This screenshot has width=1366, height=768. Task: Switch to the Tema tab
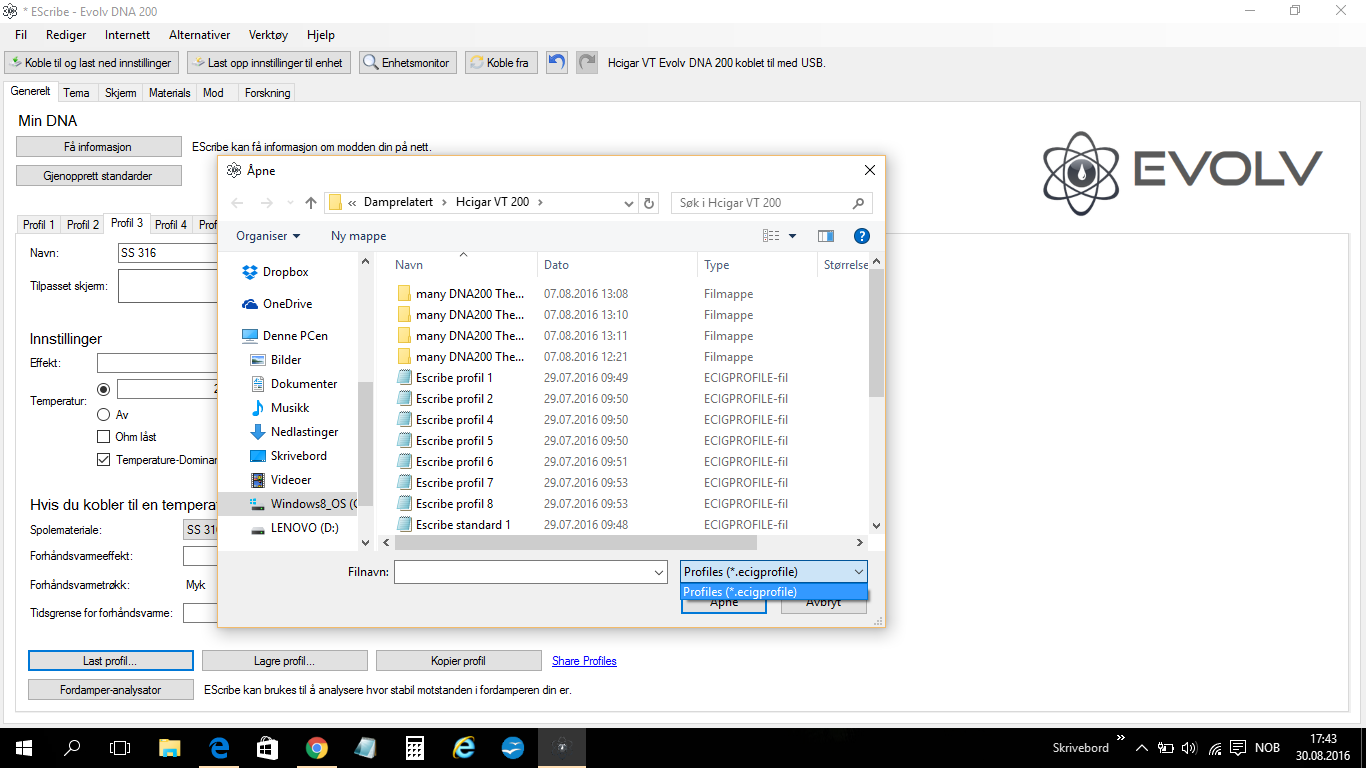(76, 93)
